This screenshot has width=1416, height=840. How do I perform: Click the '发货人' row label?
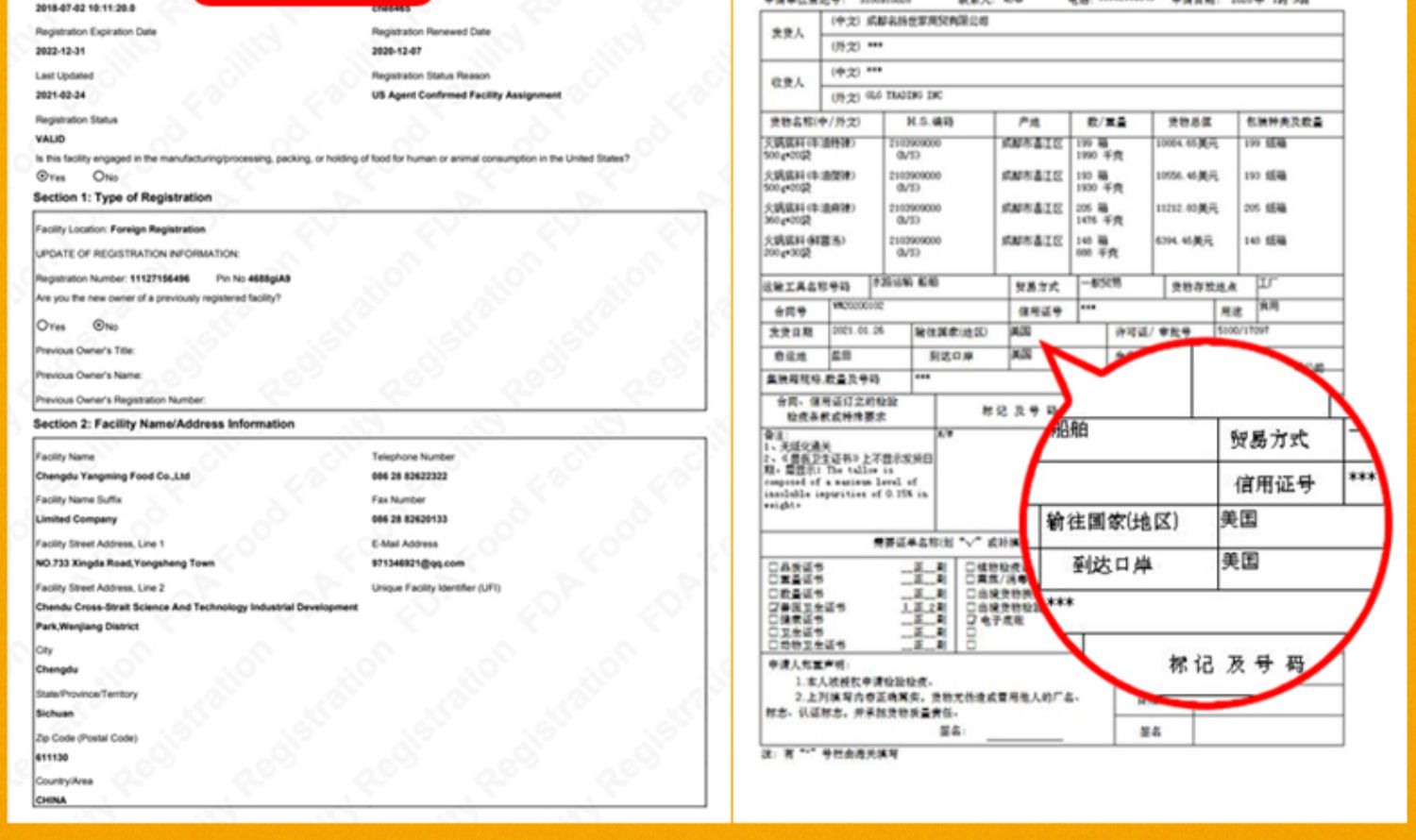point(787,34)
